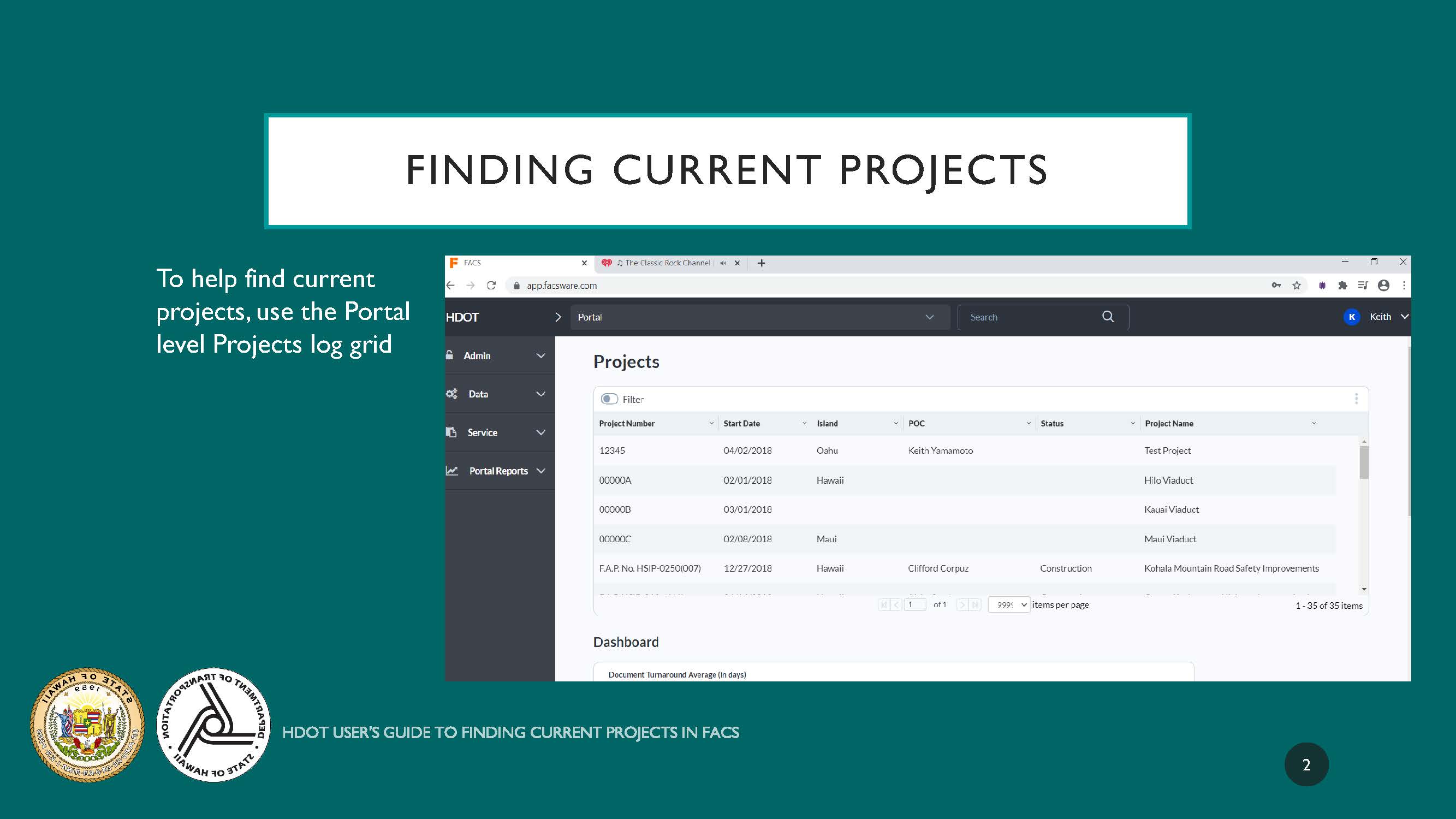The height and width of the screenshot is (819, 1456).
Task: Open the Kauai Viaduct project
Action: (x=1171, y=509)
